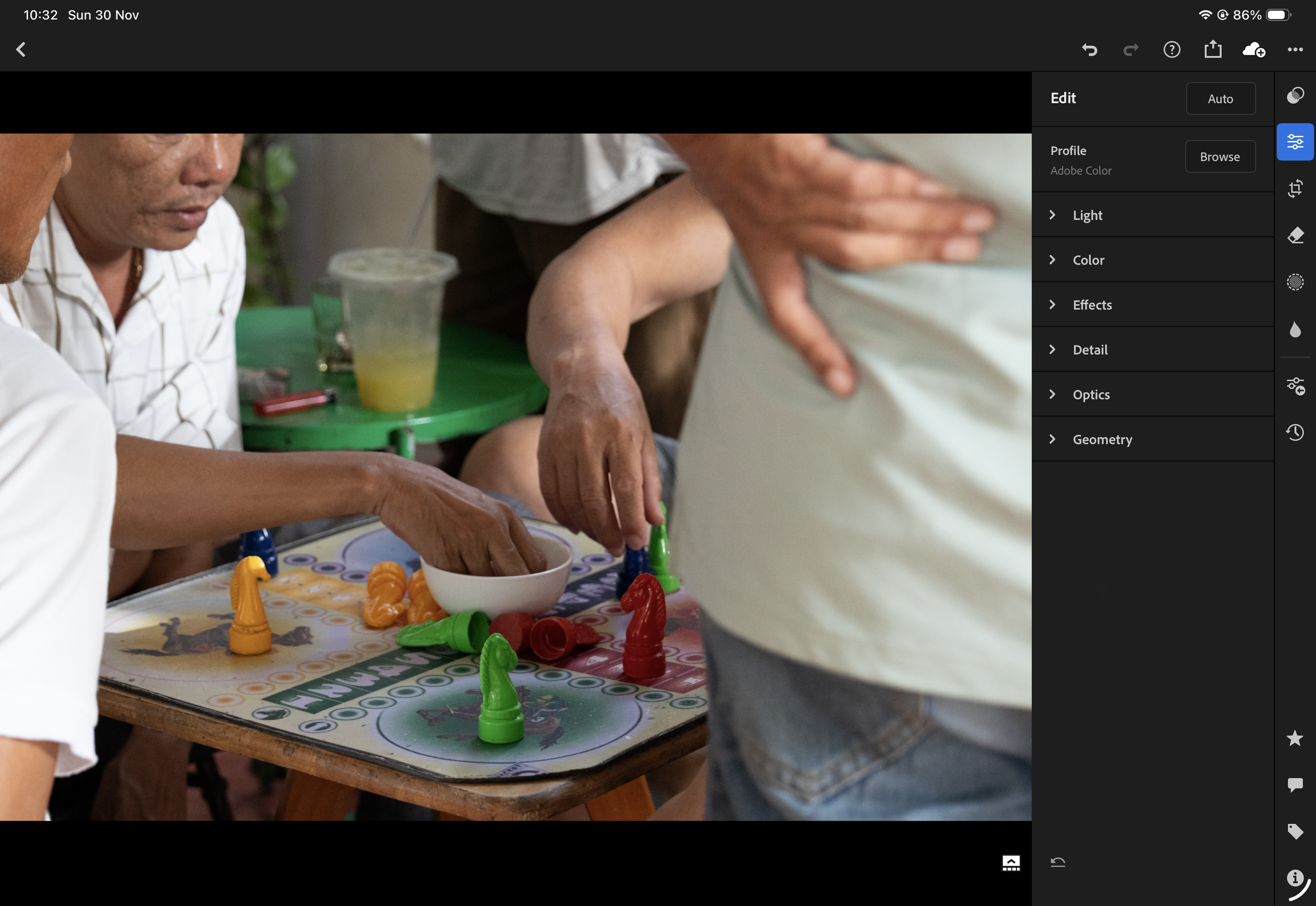Expand the Light section
Image resolution: width=1316 pixels, height=906 pixels.
1087,215
